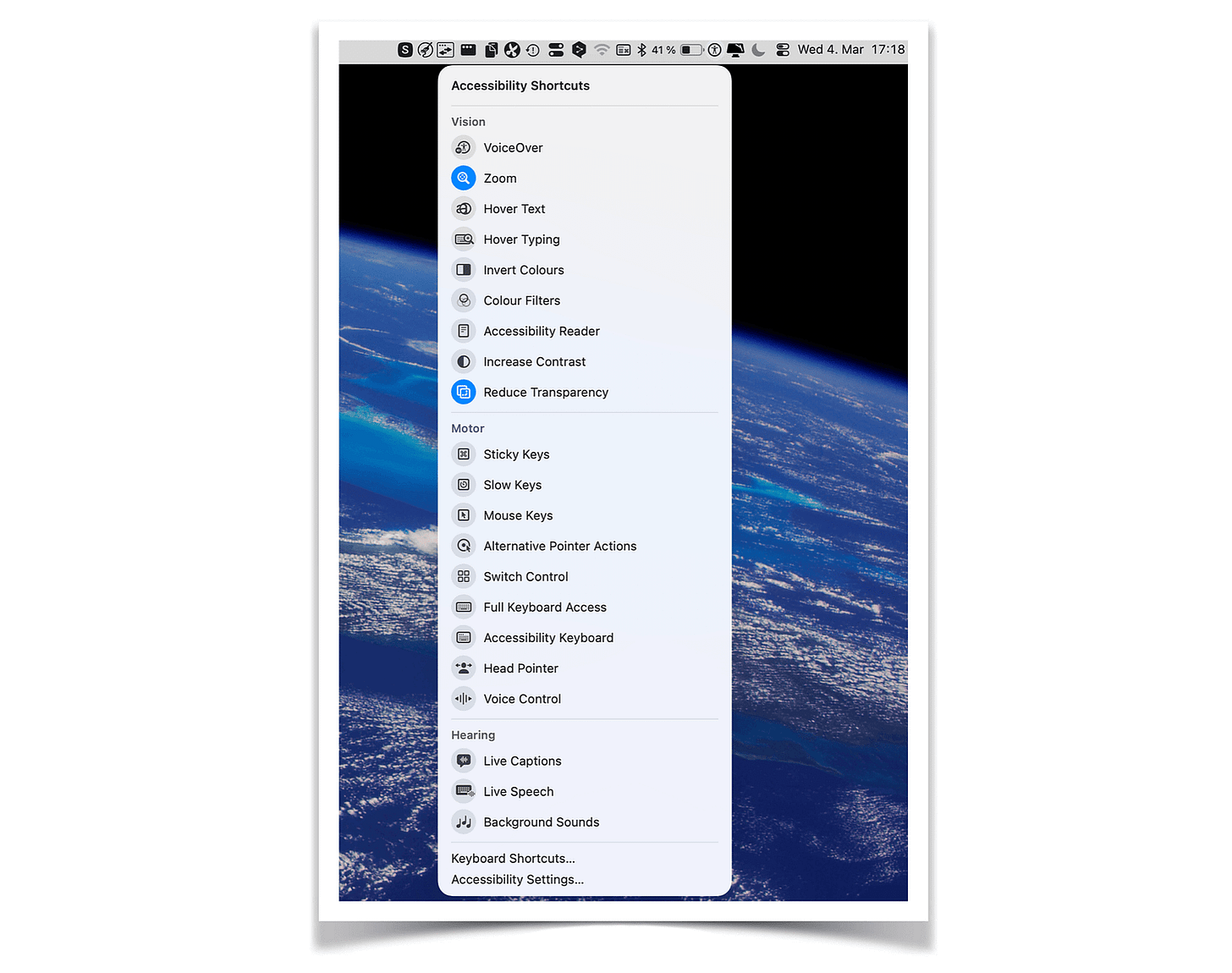Click the Wi-Fi icon in menu bar
Viewport: 1232px width, 973px height.
(602, 50)
